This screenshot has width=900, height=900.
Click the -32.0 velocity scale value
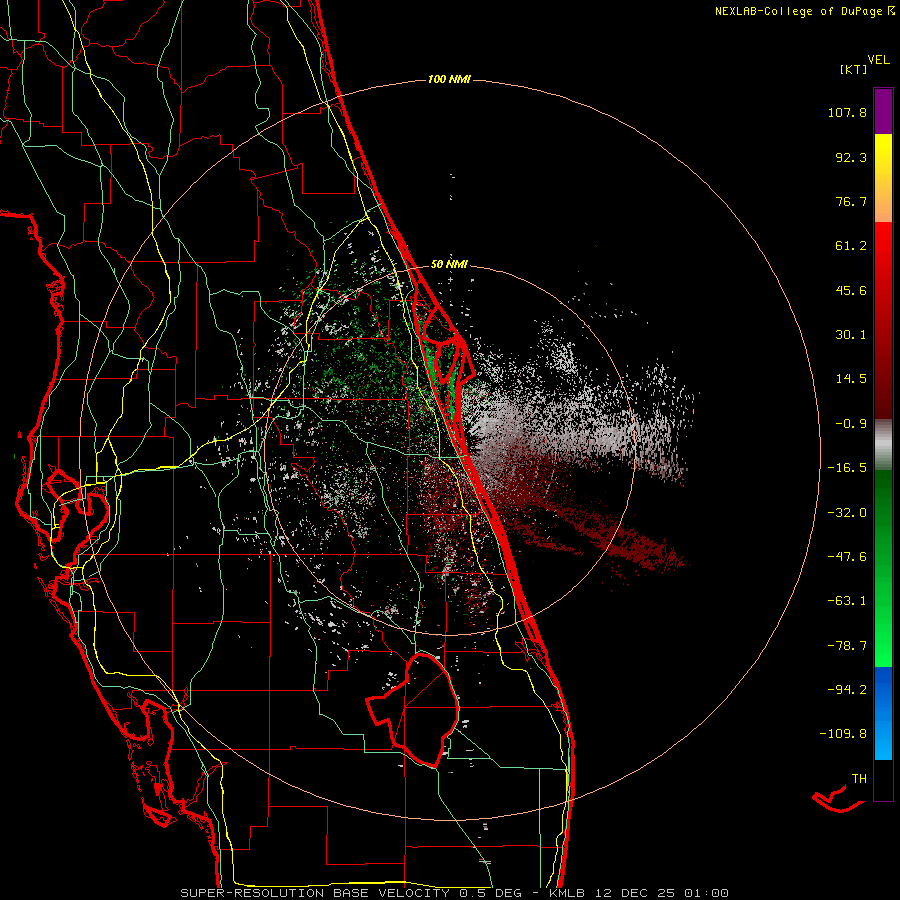click(x=847, y=513)
